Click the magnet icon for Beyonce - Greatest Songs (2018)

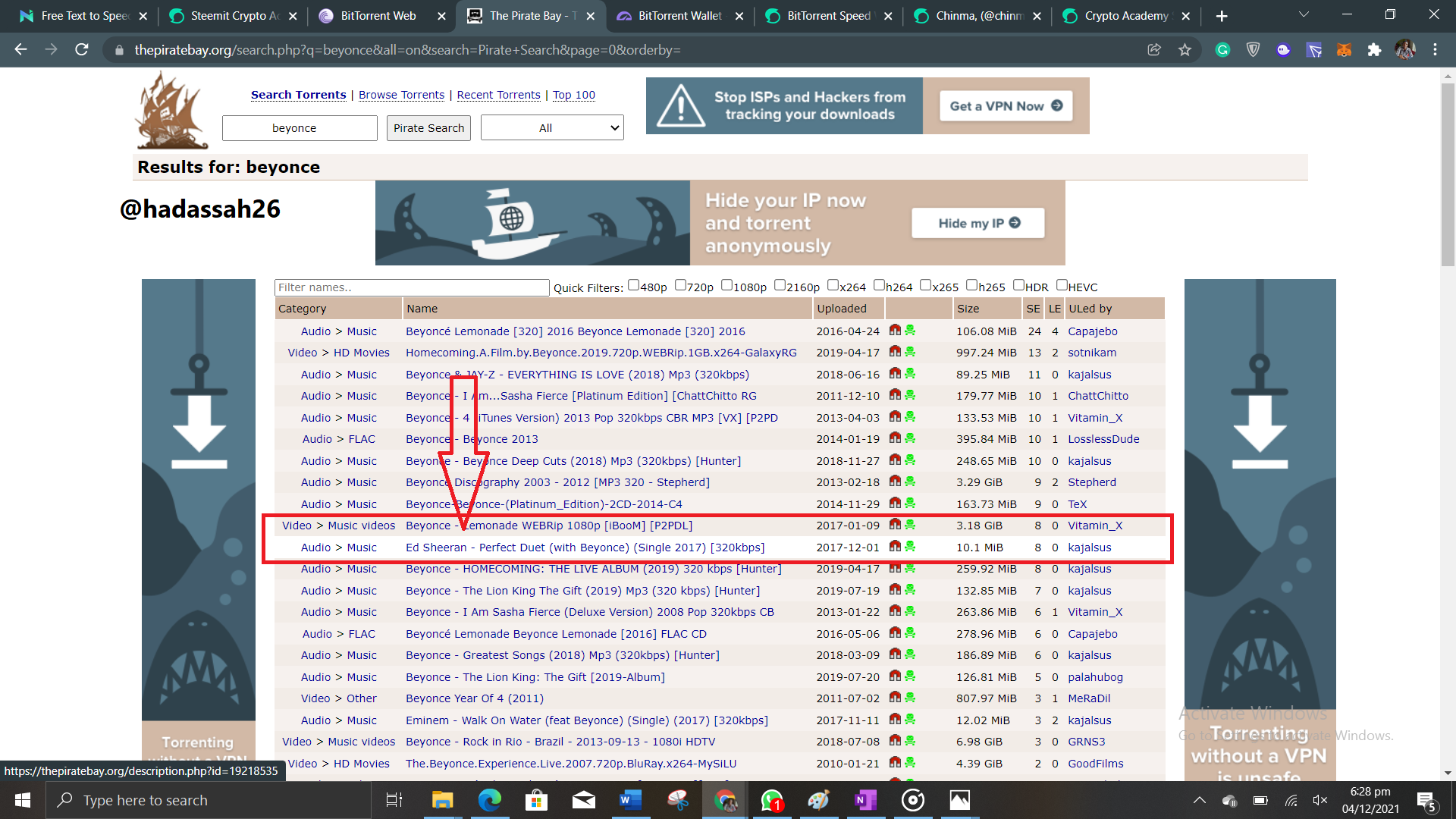point(895,654)
